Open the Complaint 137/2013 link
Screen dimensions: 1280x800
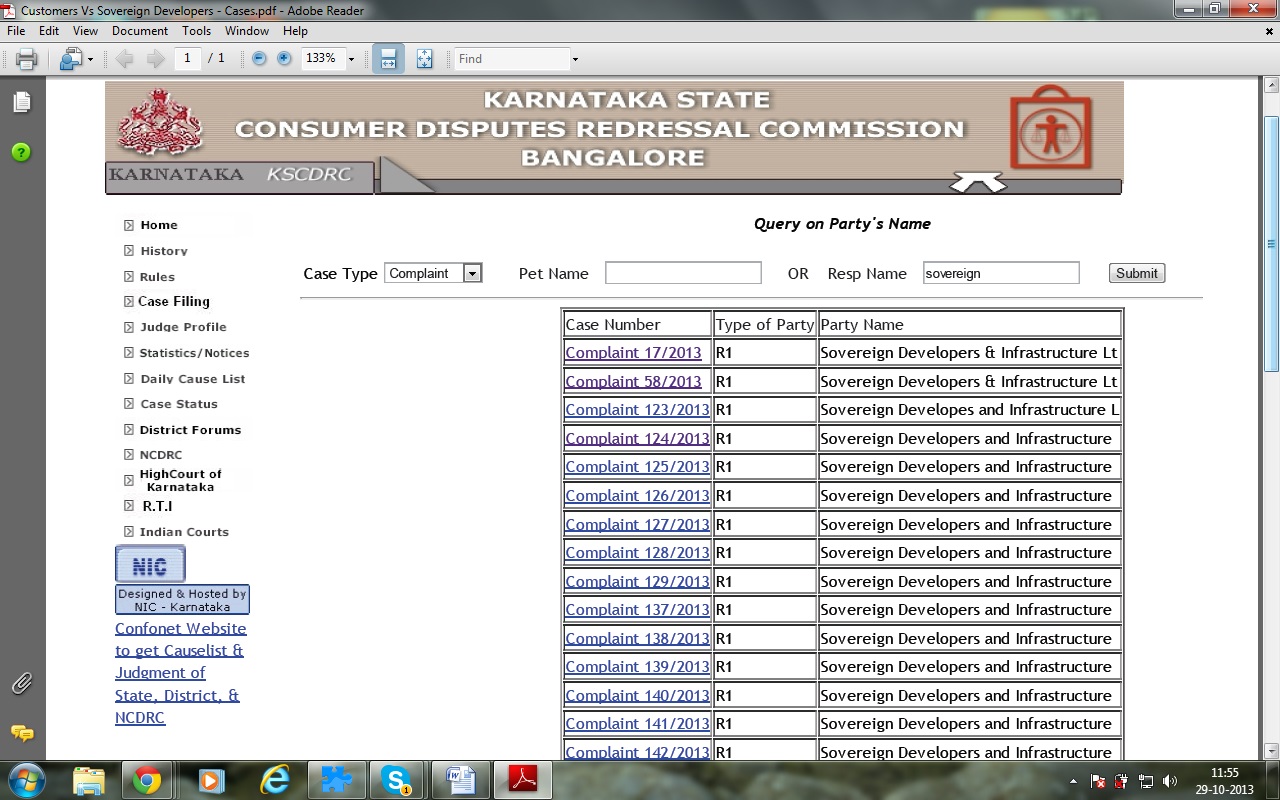637,610
